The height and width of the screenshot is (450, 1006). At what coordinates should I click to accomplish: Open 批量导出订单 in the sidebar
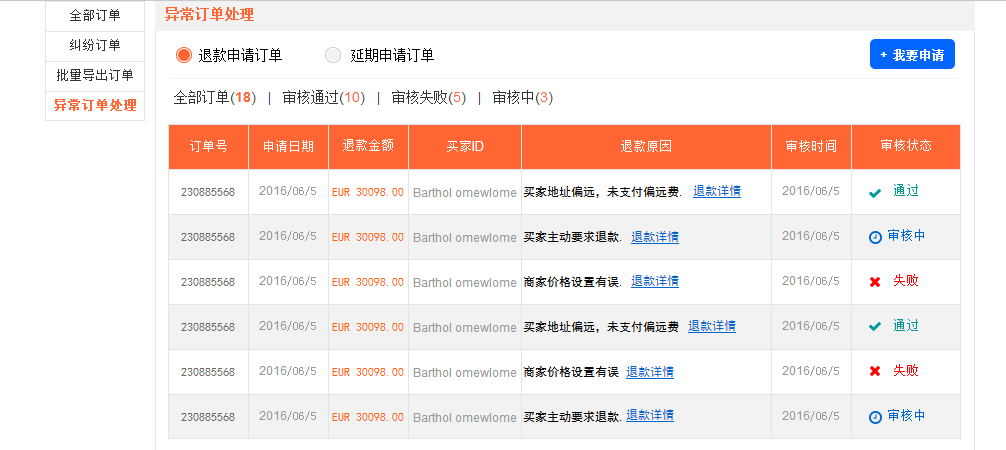(95, 76)
